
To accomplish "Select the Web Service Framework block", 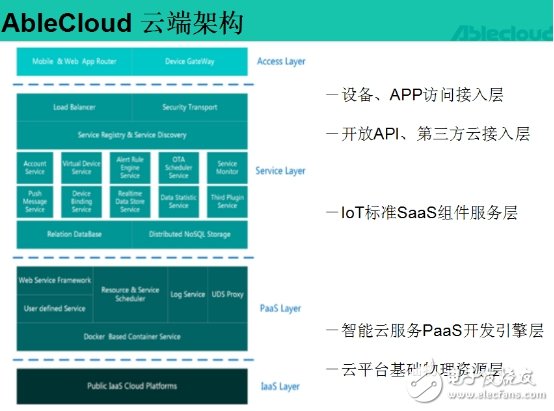I will [55, 281].
